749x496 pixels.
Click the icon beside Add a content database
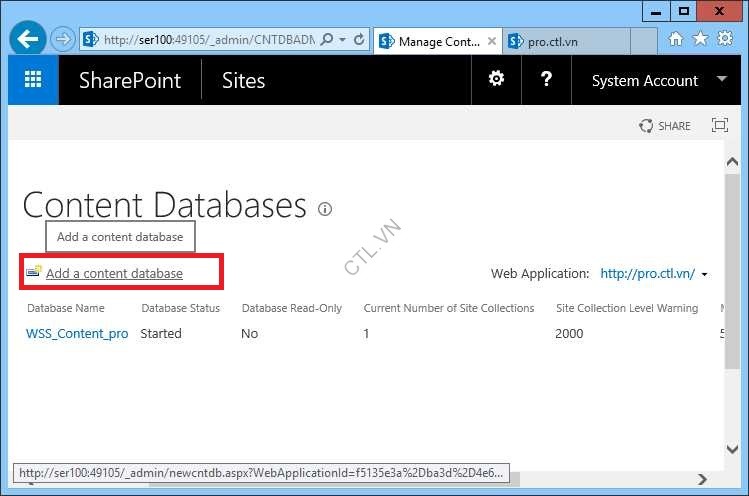(33, 271)
